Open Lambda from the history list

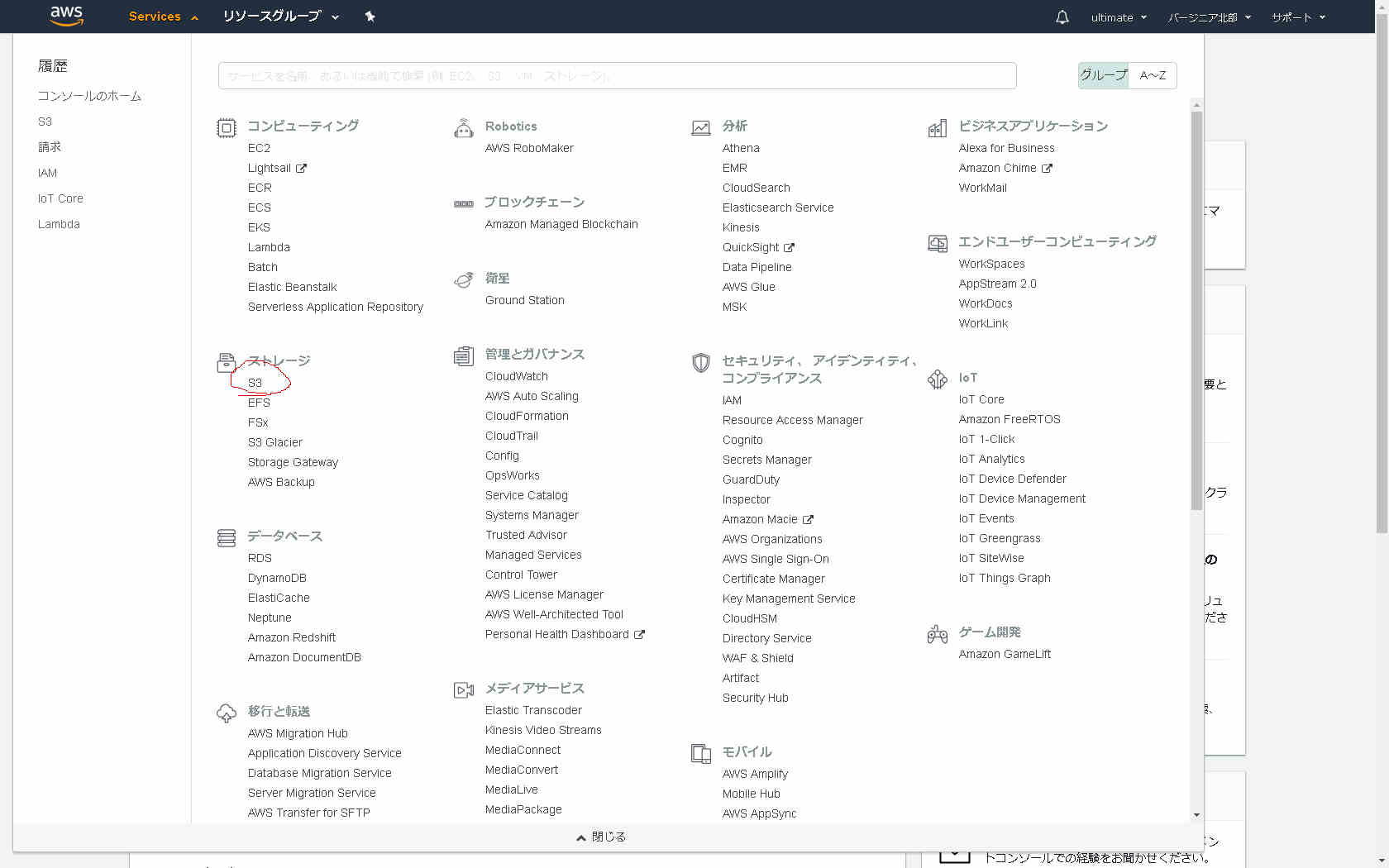59,224
